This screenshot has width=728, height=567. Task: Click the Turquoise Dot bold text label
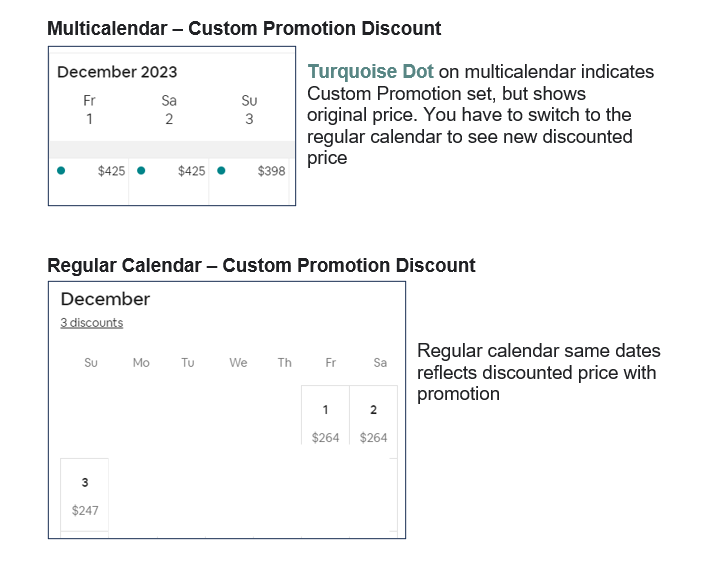(370, 72)
